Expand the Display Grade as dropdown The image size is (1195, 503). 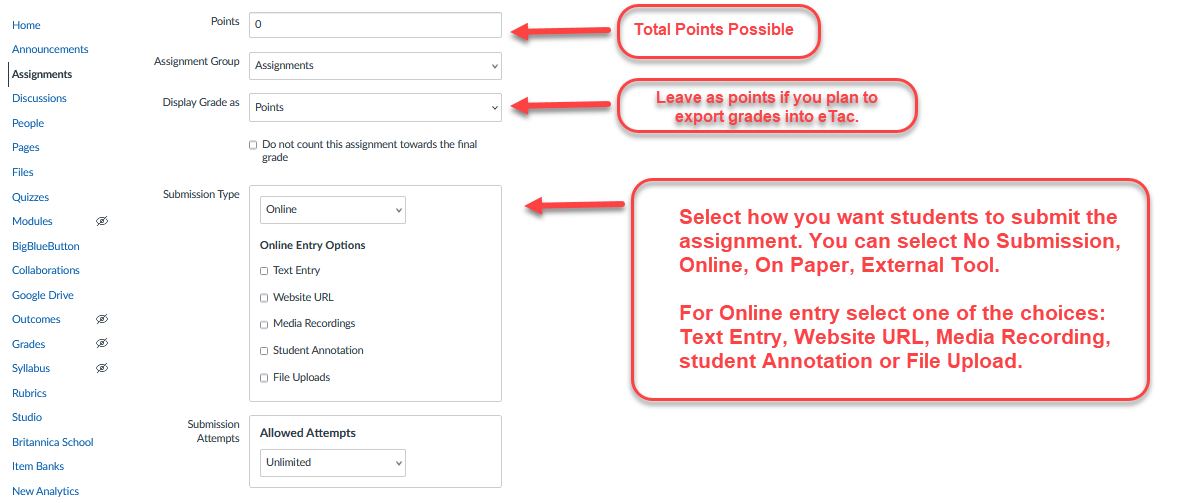375,107
